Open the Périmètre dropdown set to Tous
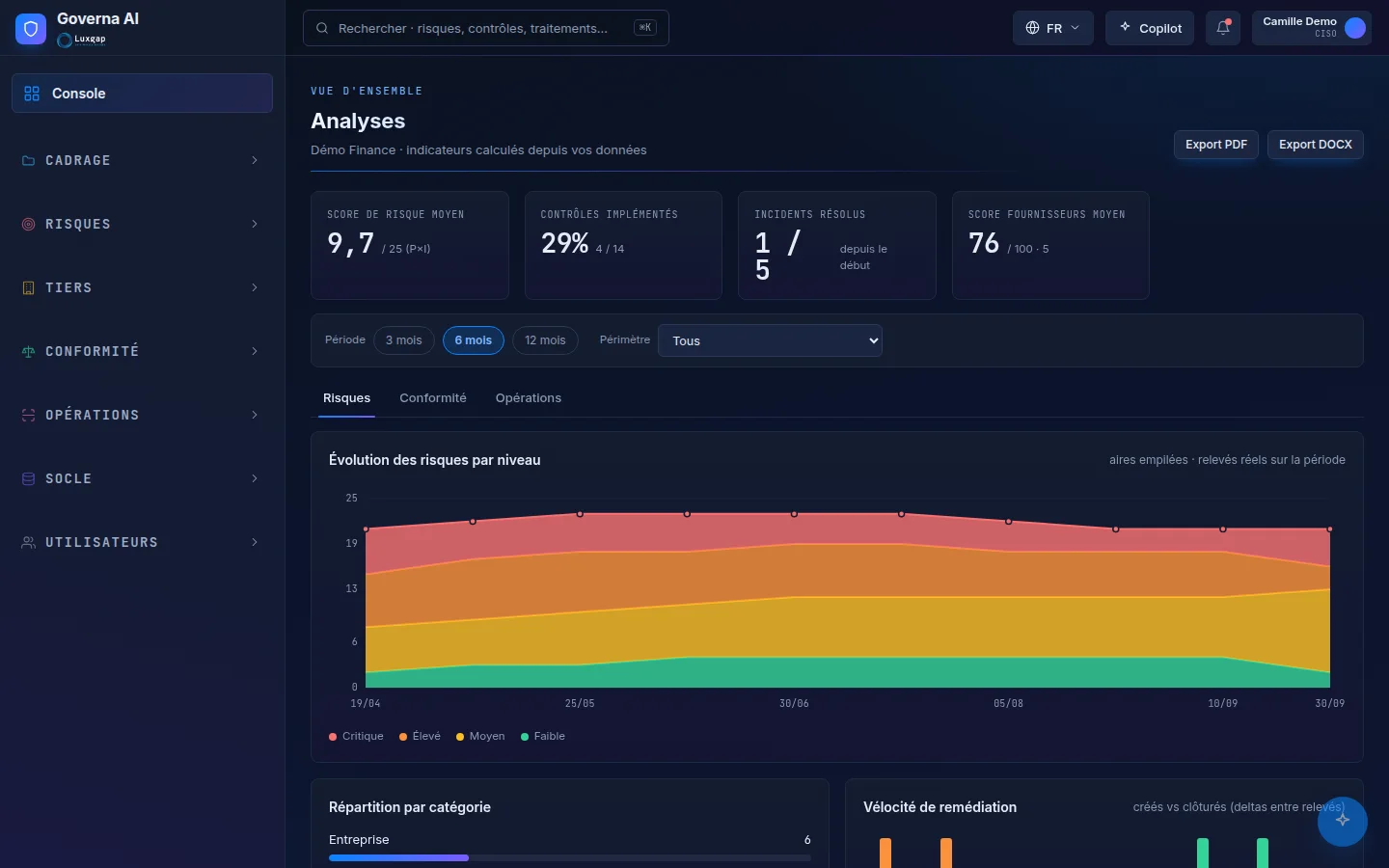This screenshot has height=868, width=1389. click(770, 340)
